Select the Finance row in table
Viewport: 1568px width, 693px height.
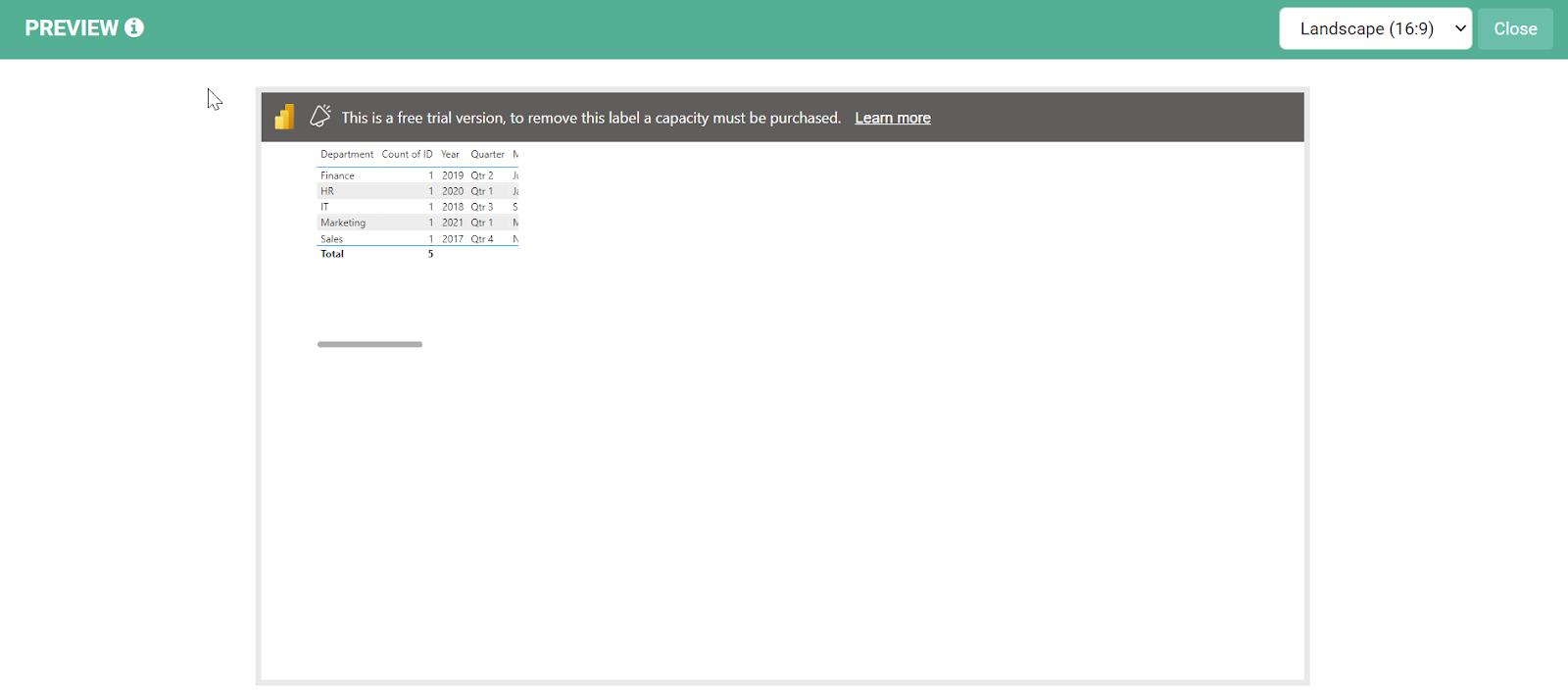pyautogui.click(x=337, y=176)
